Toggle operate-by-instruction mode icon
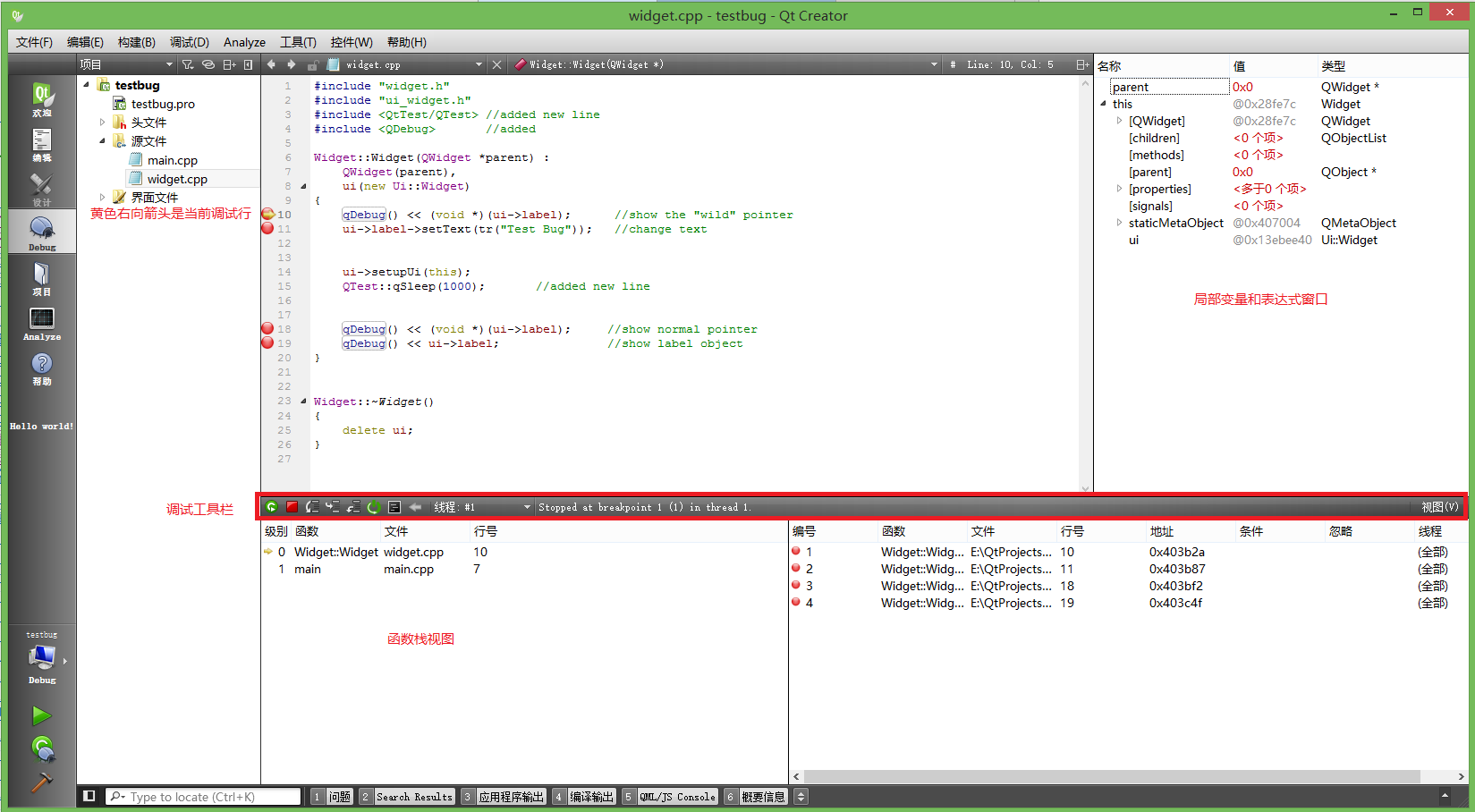Viewport: 1475px width, 812px height. pyautogui.click(x=394, y=507)
